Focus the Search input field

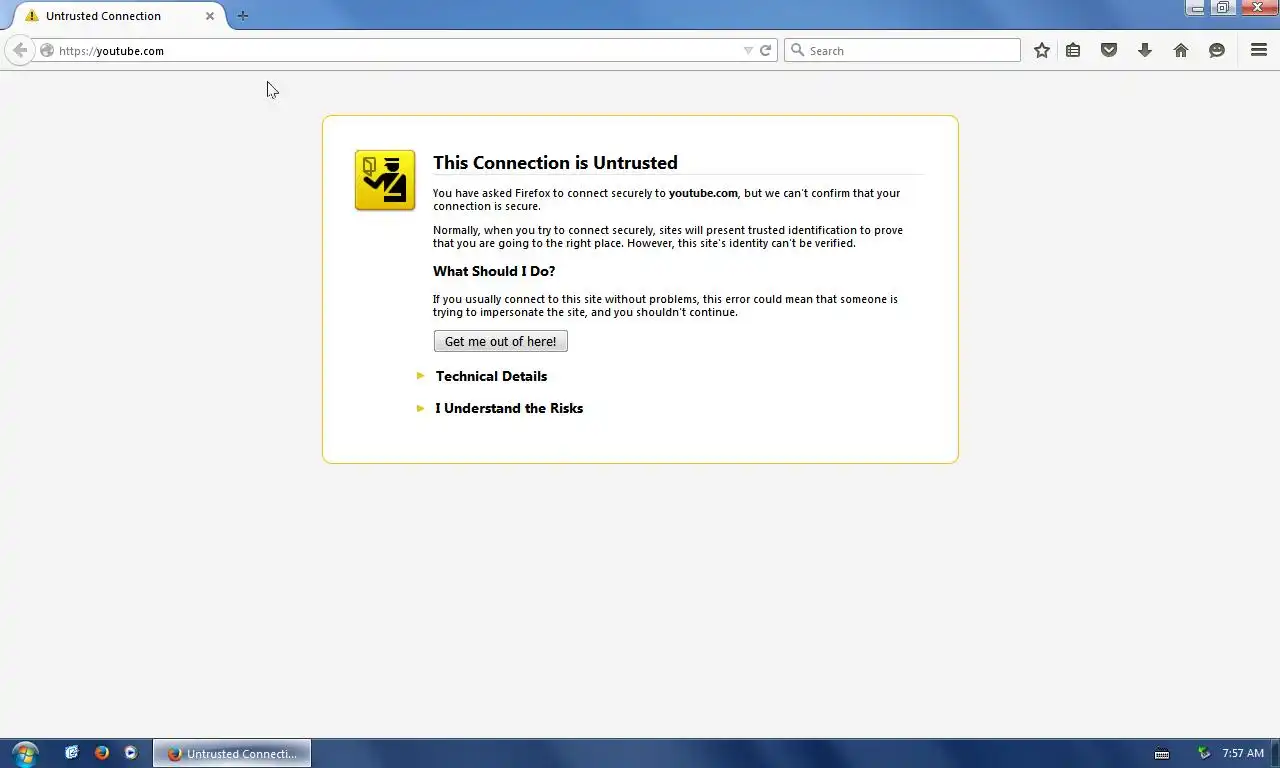[902, 50]
